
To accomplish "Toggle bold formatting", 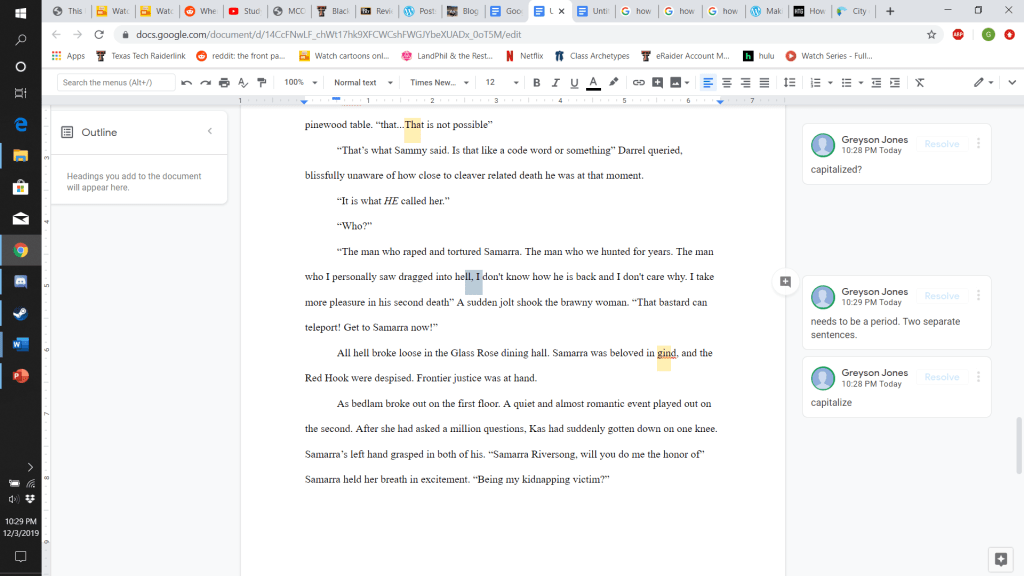I will (x=536, y=82).
